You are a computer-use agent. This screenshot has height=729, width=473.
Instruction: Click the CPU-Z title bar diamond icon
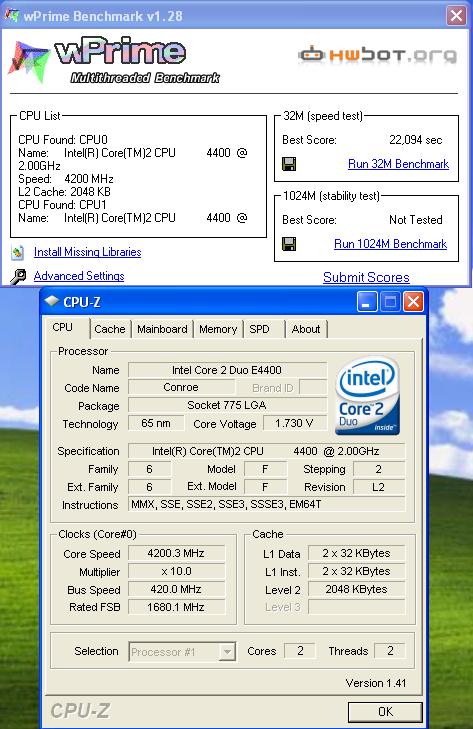(x=52, y=301)
